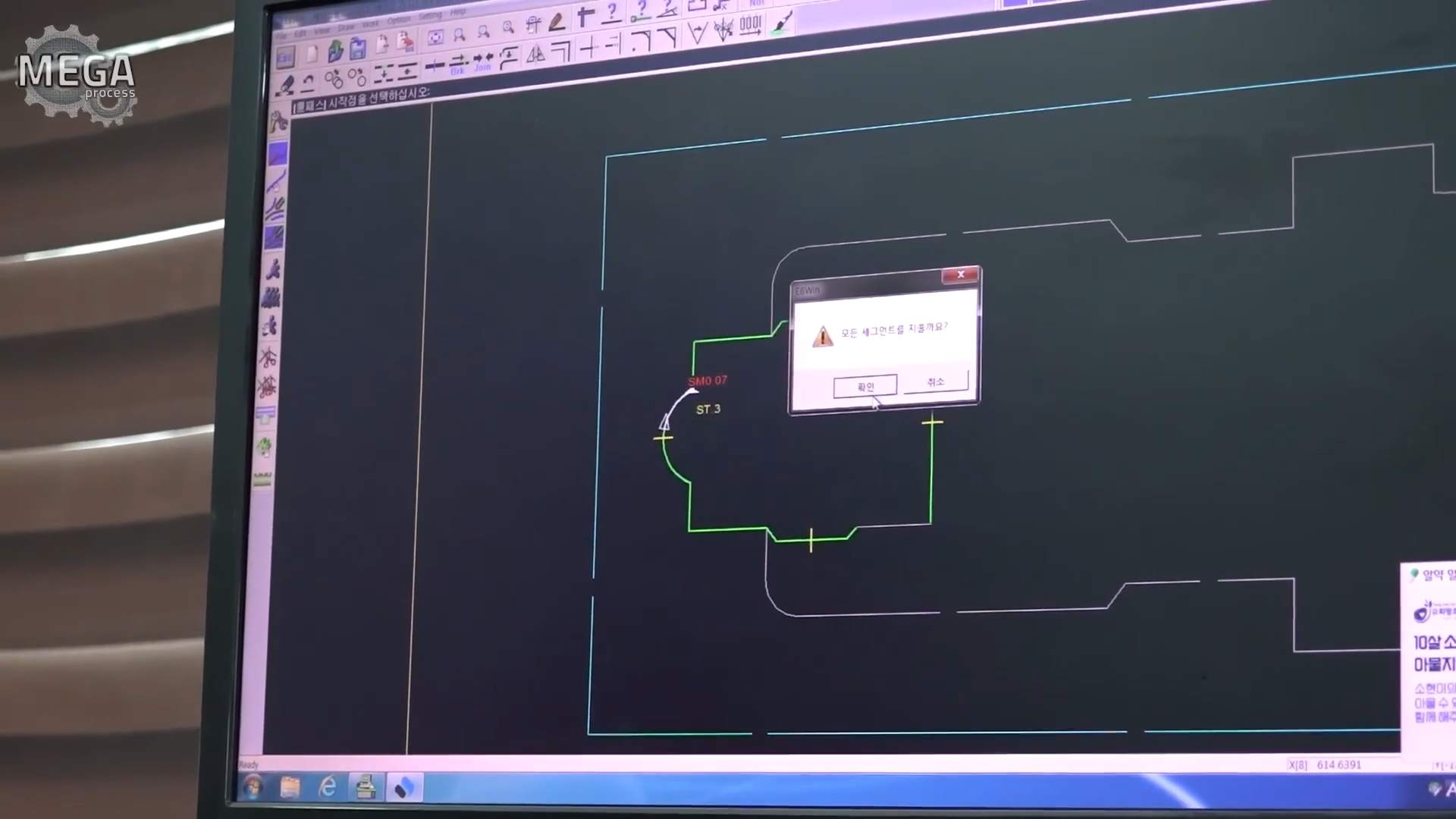Click the Windows Start button
The width and height of the screenshot is (1456, 819).
[253, 787]
